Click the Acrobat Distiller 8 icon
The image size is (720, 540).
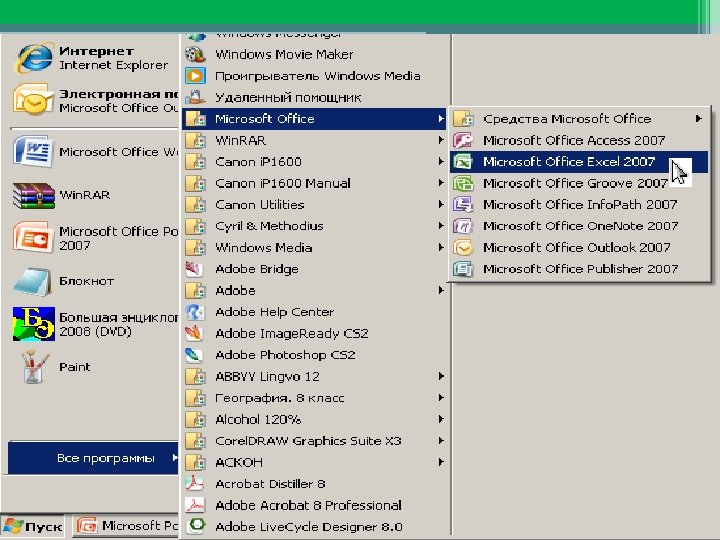[x=195, y=484]
